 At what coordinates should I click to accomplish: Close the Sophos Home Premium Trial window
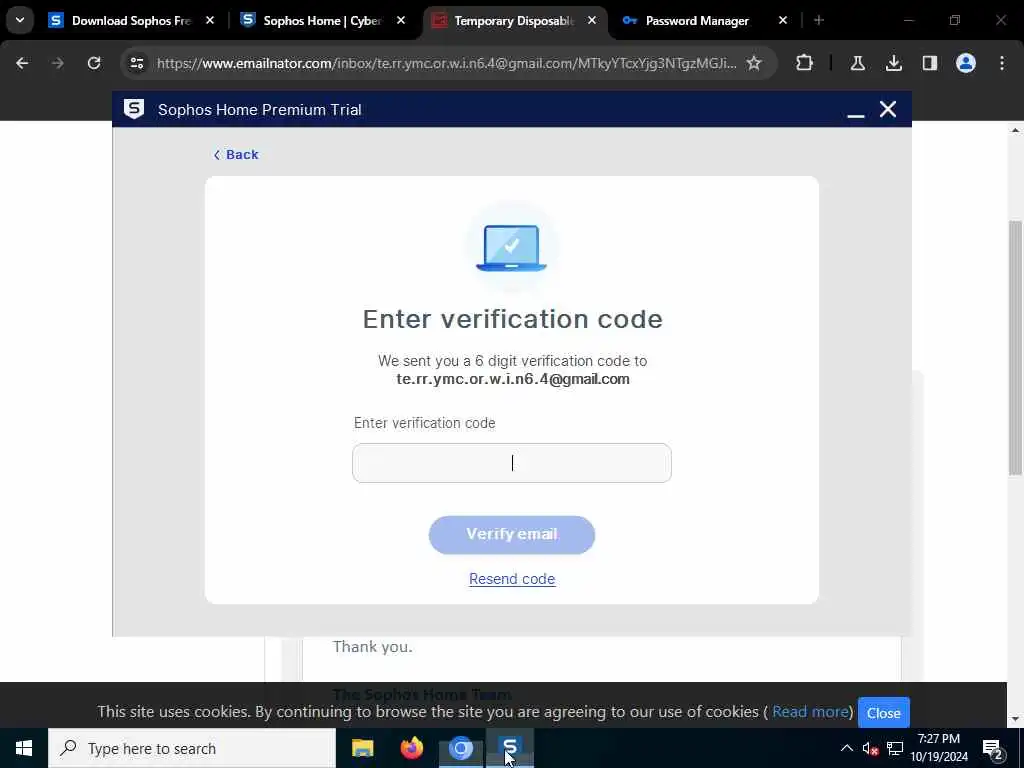888,109
